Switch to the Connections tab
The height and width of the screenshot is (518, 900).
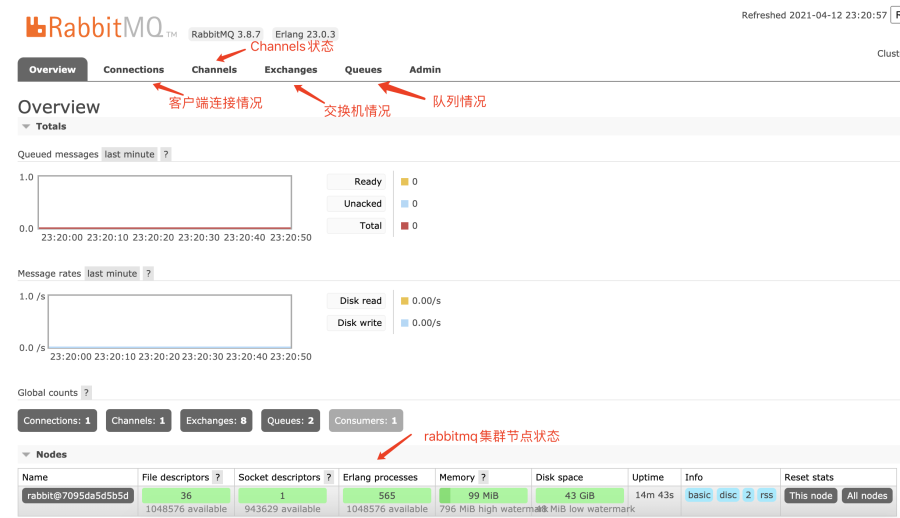(133, 70)
